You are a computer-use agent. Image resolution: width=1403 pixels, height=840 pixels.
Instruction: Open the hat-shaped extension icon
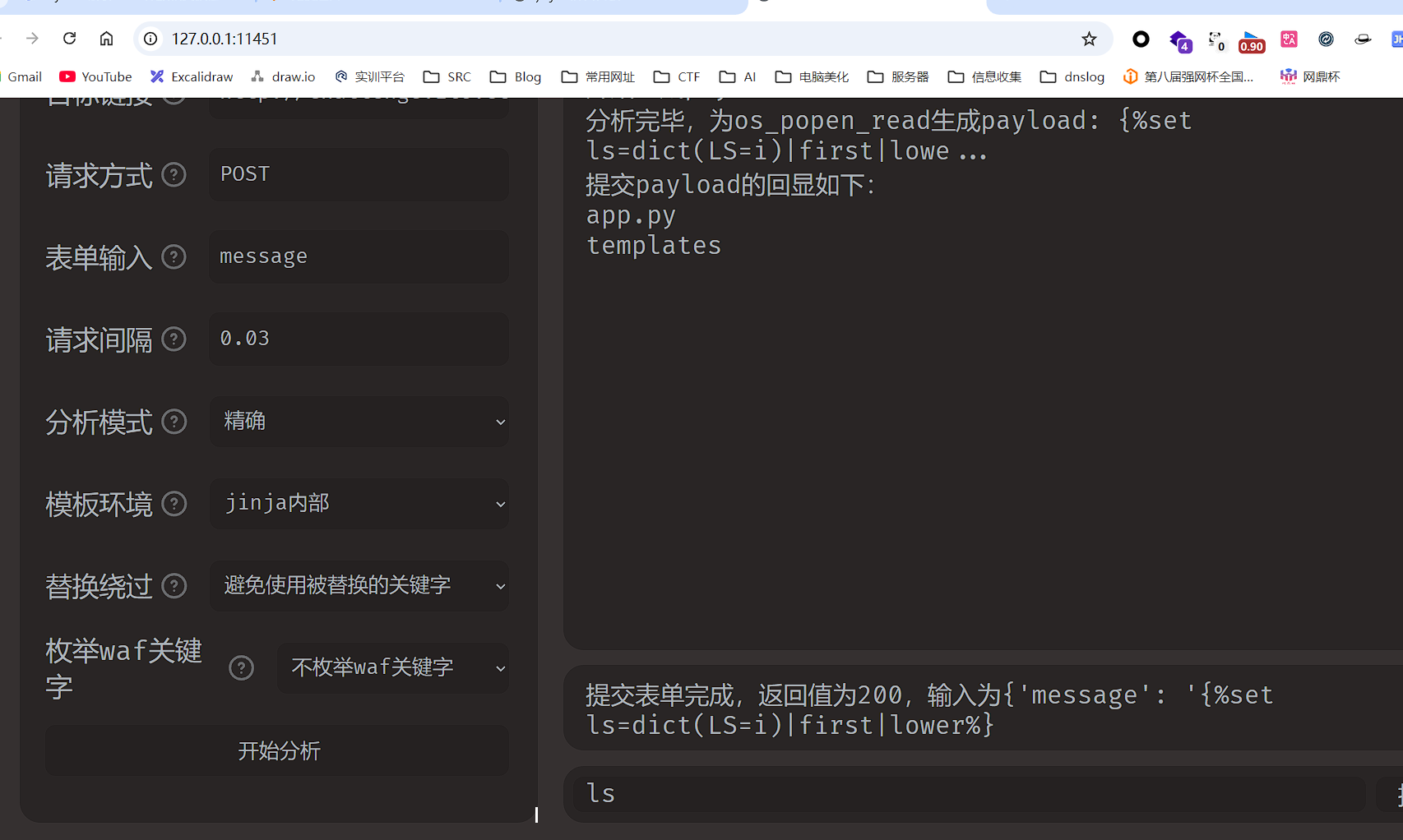[1363, 39]
